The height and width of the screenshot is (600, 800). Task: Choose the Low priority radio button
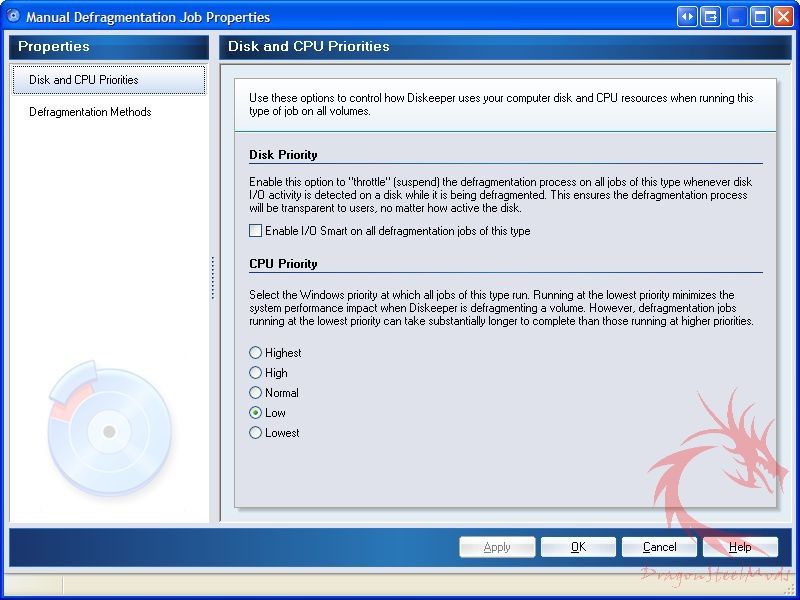256,413
